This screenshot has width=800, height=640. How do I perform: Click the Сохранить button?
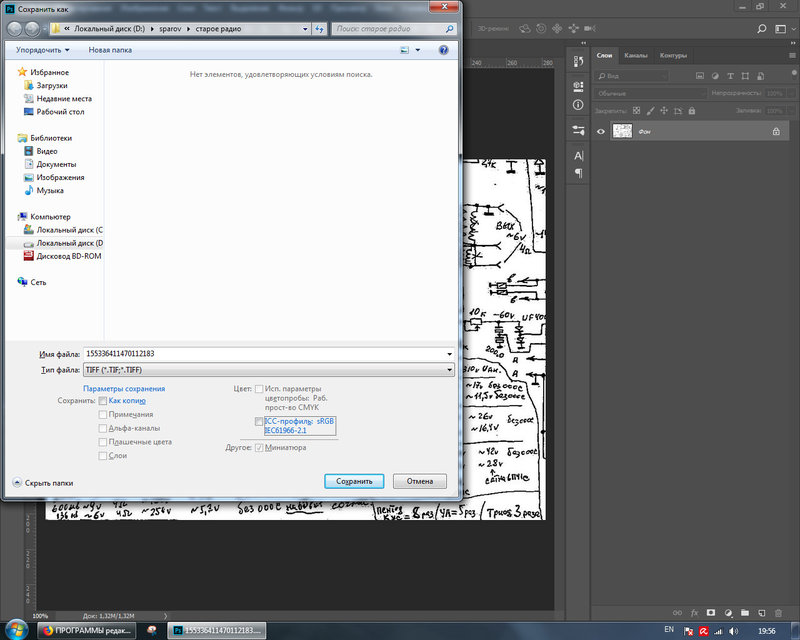[x=354, y=481]
